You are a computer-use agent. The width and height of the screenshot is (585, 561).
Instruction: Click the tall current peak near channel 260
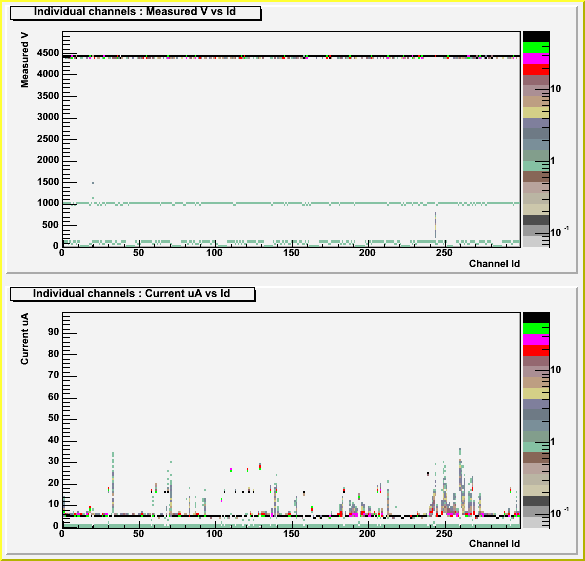point(460,481)
